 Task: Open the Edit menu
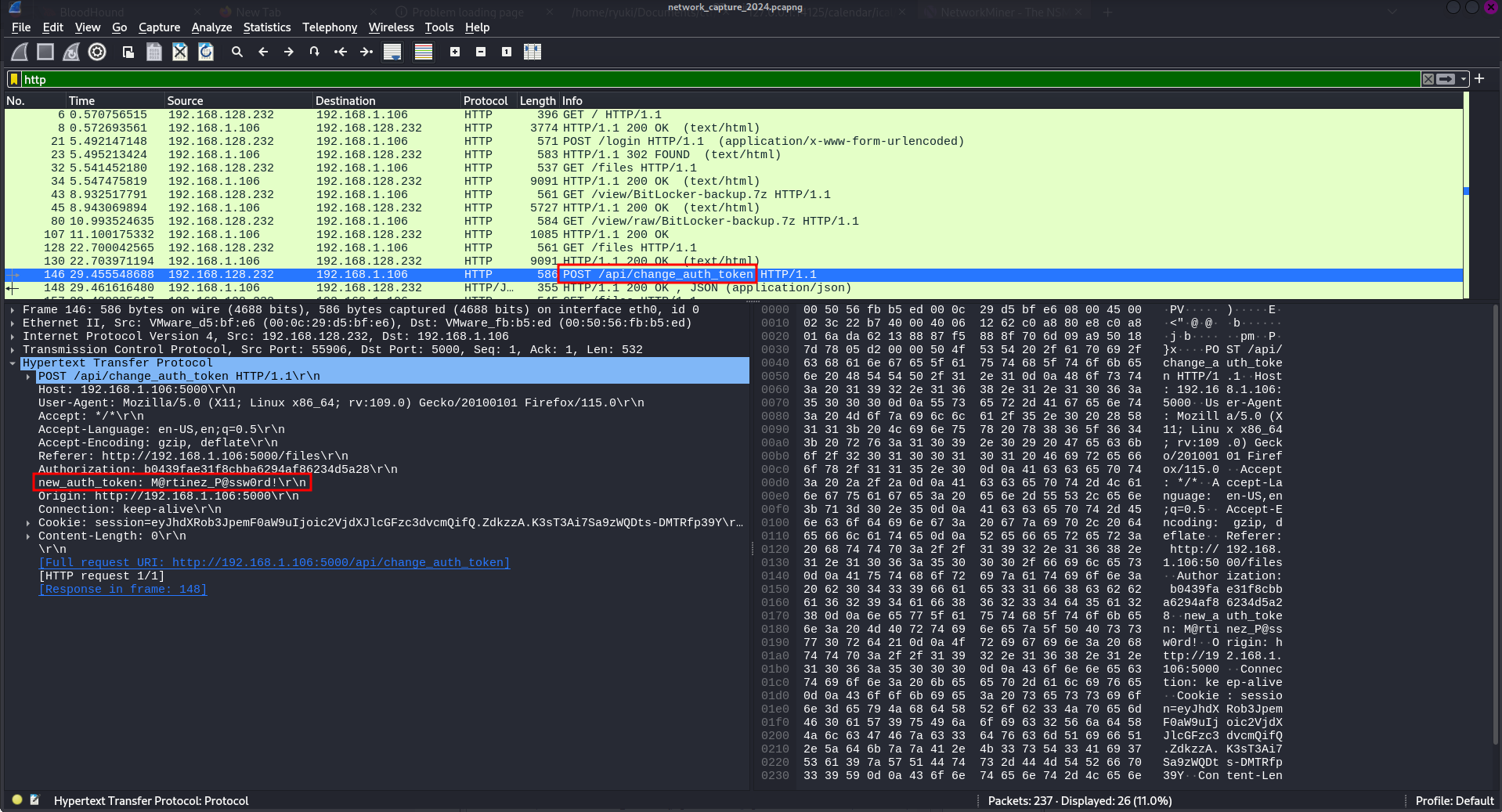point(53,27)
